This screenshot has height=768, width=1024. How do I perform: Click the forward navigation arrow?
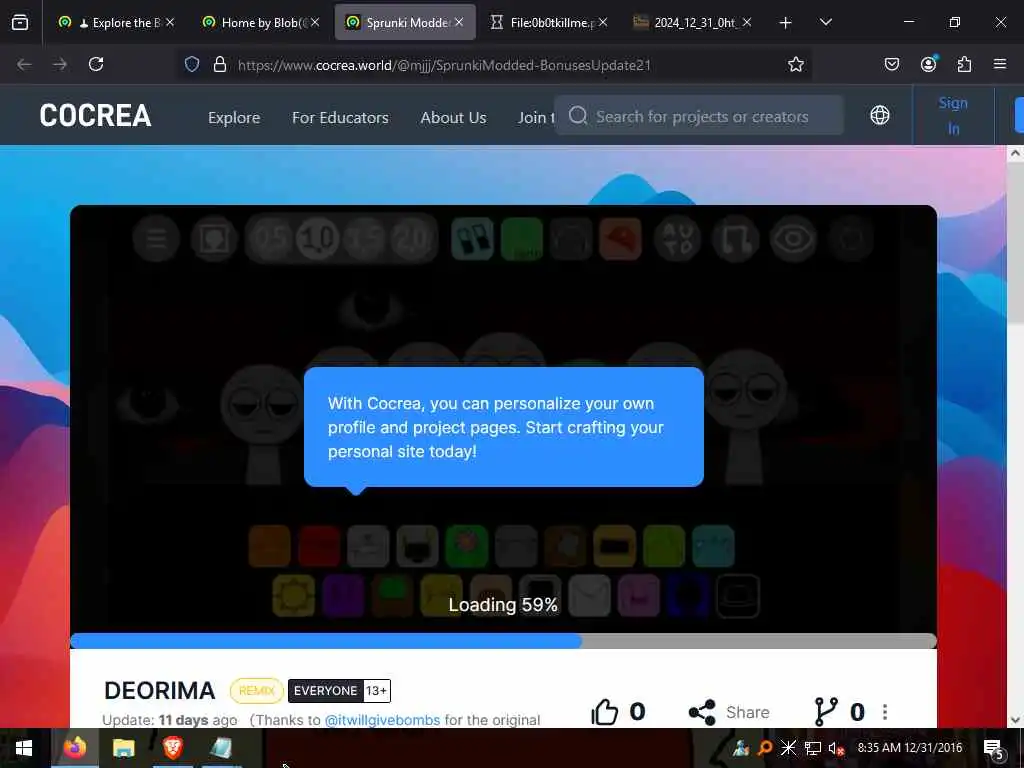tap(59, 64)
